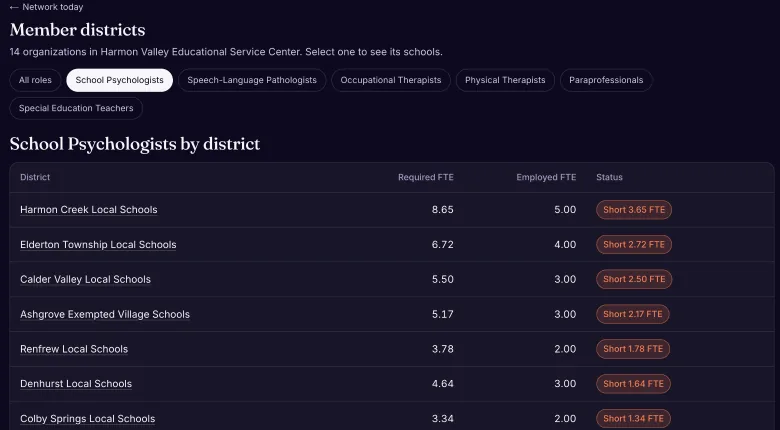Click the 14 organizations description text

tap(226, 52)
